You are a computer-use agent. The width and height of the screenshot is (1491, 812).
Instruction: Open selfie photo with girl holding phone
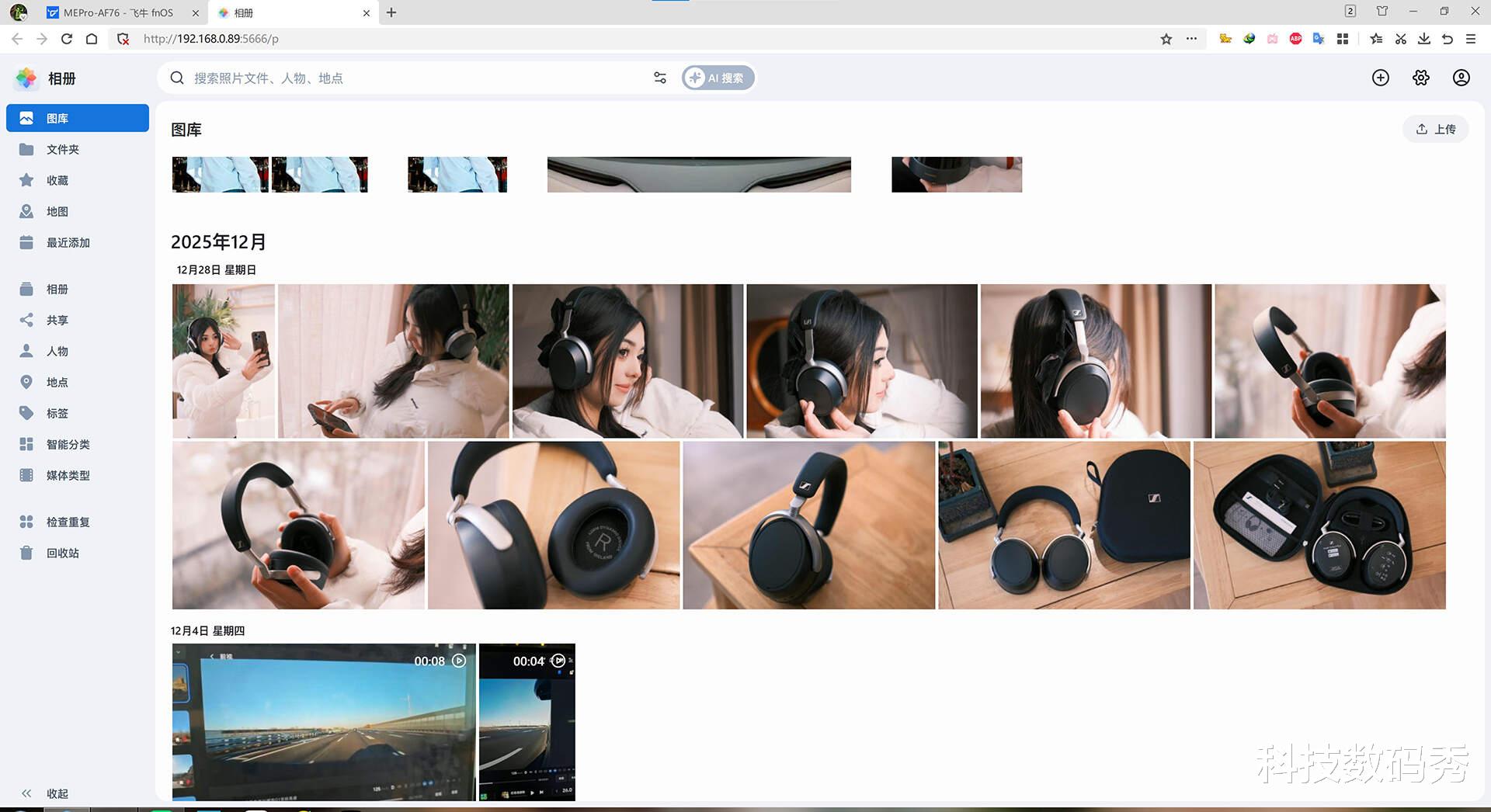click(x=224, y=361)
